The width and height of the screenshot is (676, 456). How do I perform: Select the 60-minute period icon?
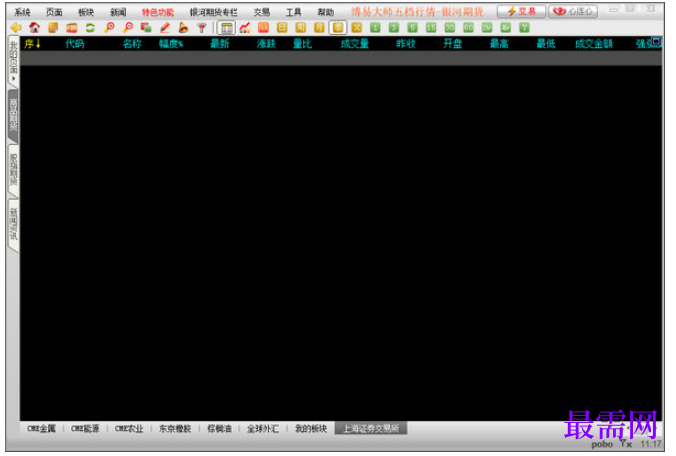(x=468, y=28)
